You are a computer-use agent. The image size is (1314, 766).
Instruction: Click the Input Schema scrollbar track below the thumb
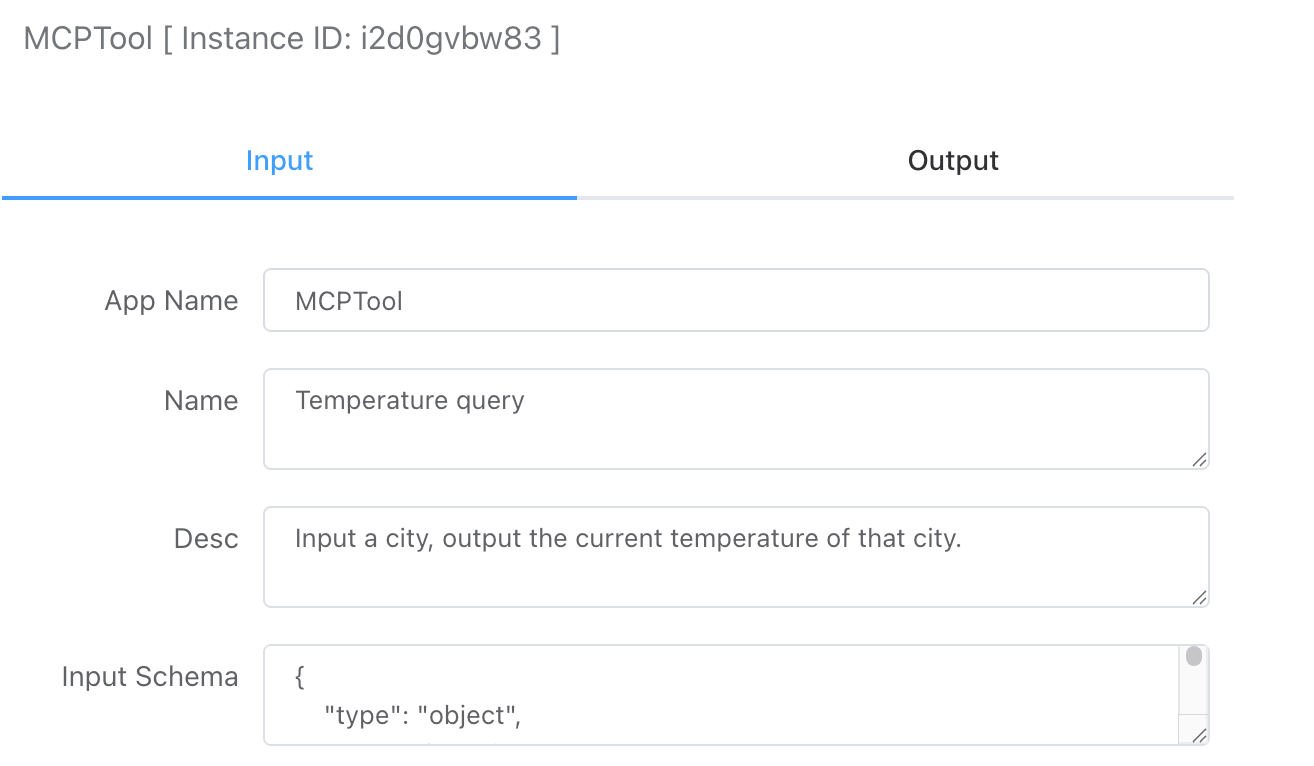pyautogui.click(x=1193, y=695)
